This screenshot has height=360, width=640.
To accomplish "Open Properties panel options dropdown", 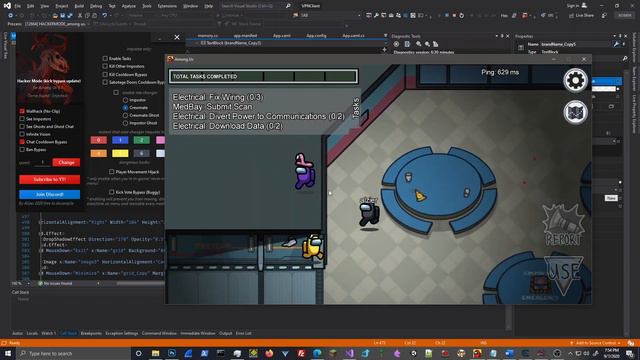I will [x=614, y=36].
